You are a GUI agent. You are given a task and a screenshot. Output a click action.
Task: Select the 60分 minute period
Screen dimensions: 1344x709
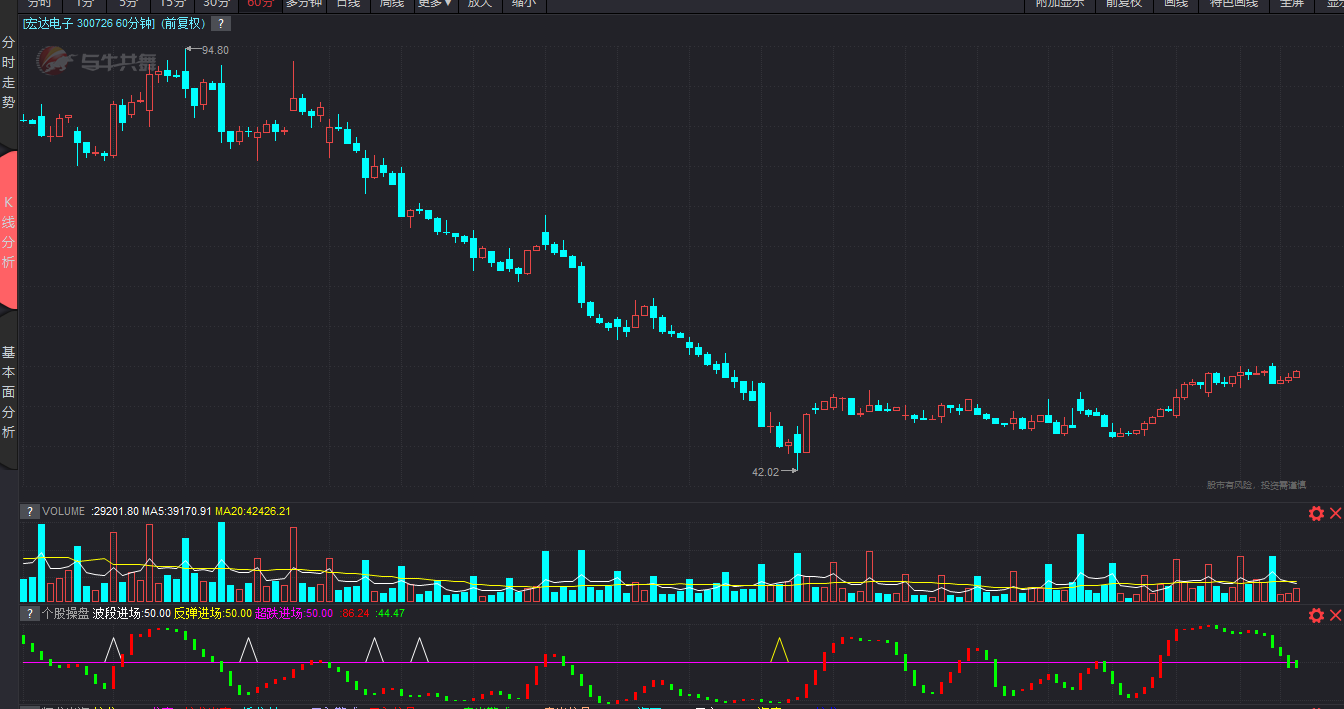tap(260, 4)
